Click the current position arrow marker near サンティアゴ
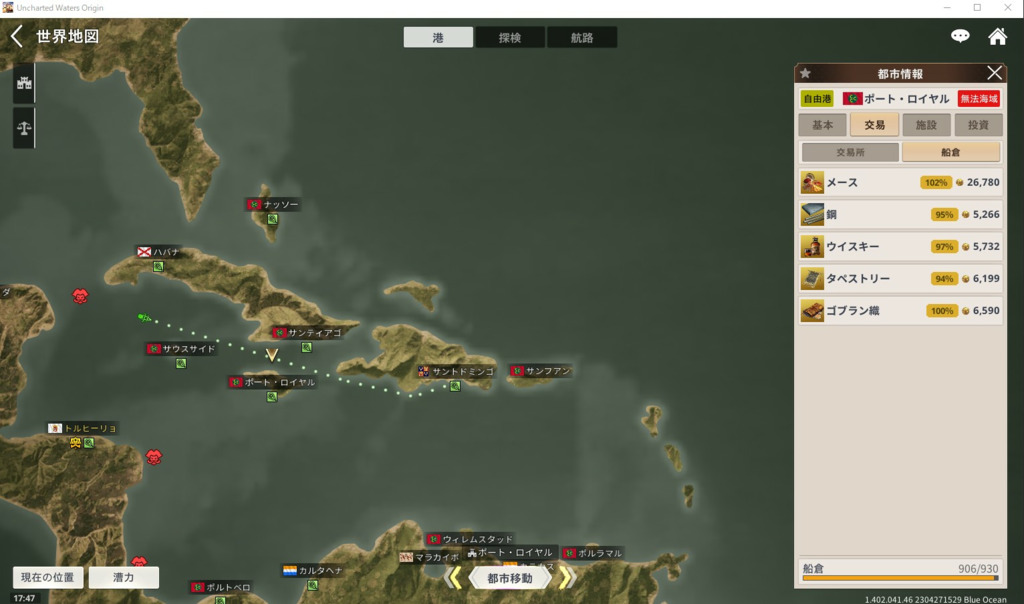 272,355
